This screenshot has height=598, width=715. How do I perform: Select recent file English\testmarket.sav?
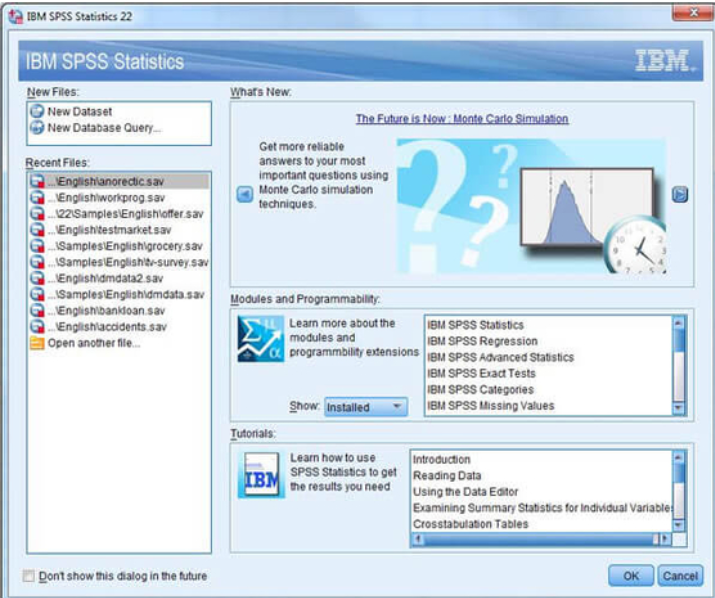120,230
